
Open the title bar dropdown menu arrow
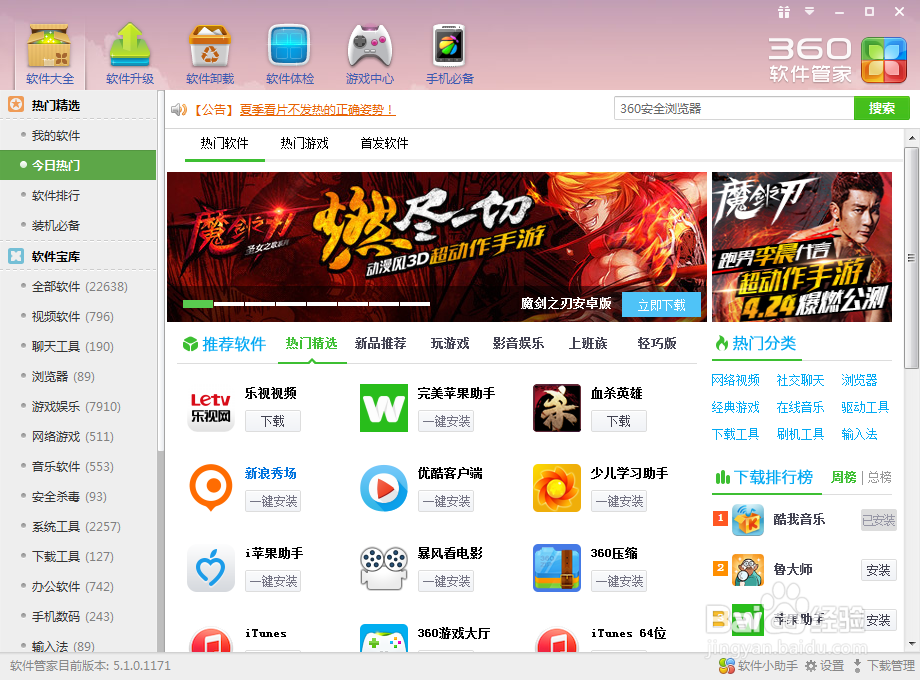tap(810, 11)
